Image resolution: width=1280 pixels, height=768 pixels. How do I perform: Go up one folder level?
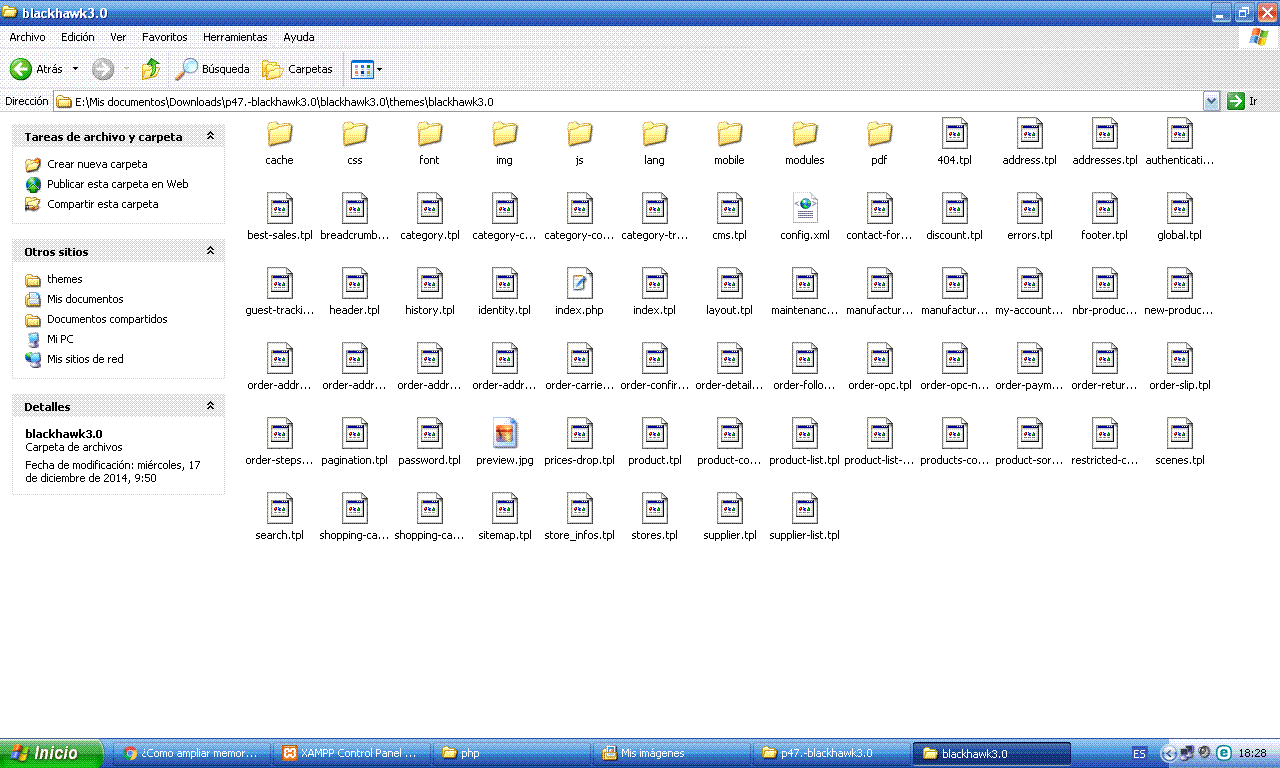pyautogui.click(x=151, y=69)
